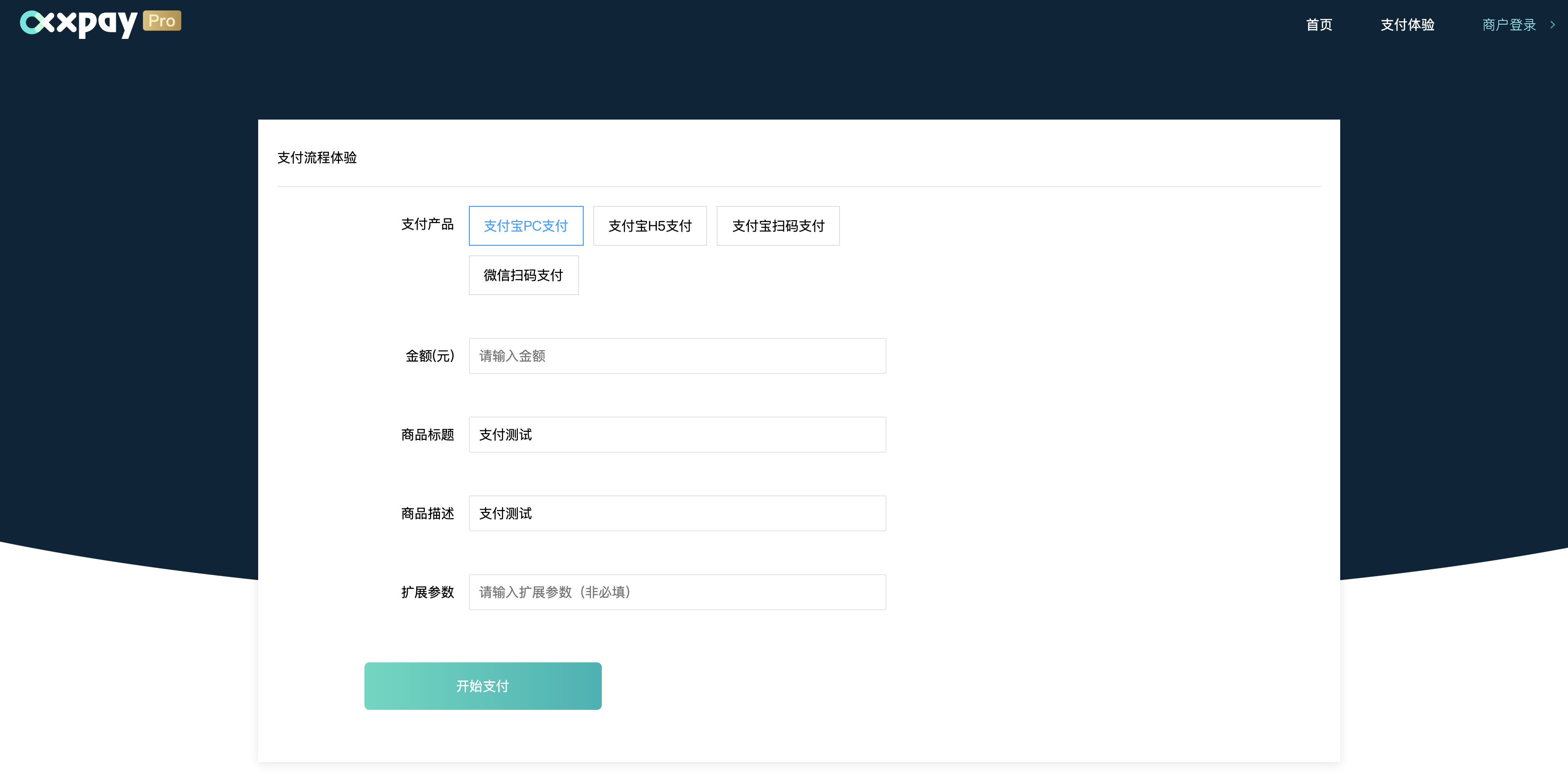Click the 支付流程体验 heading
Screen dimensions: 1568x781
point(317,158)
